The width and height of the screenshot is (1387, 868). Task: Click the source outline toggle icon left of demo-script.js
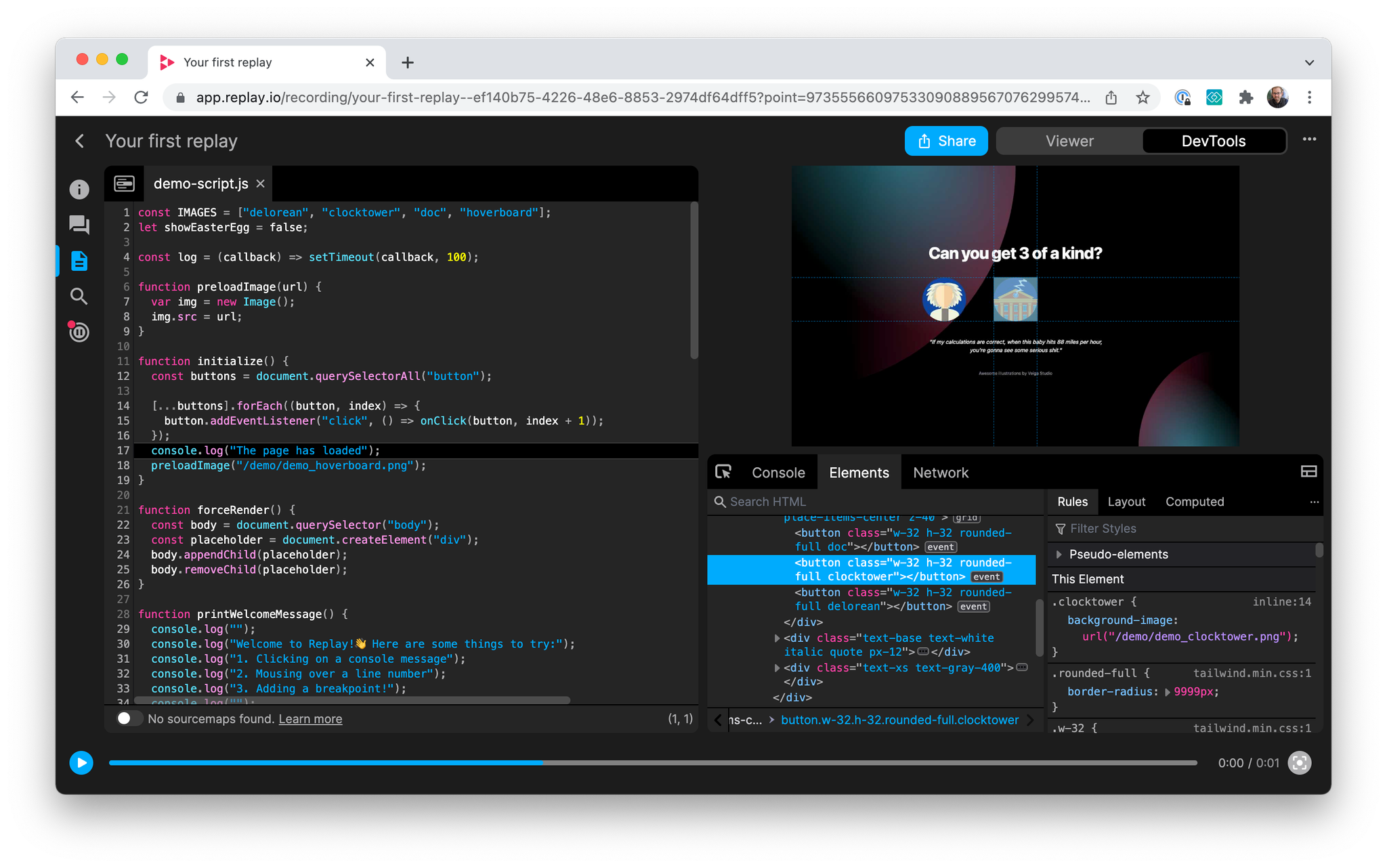pos(124,183)
